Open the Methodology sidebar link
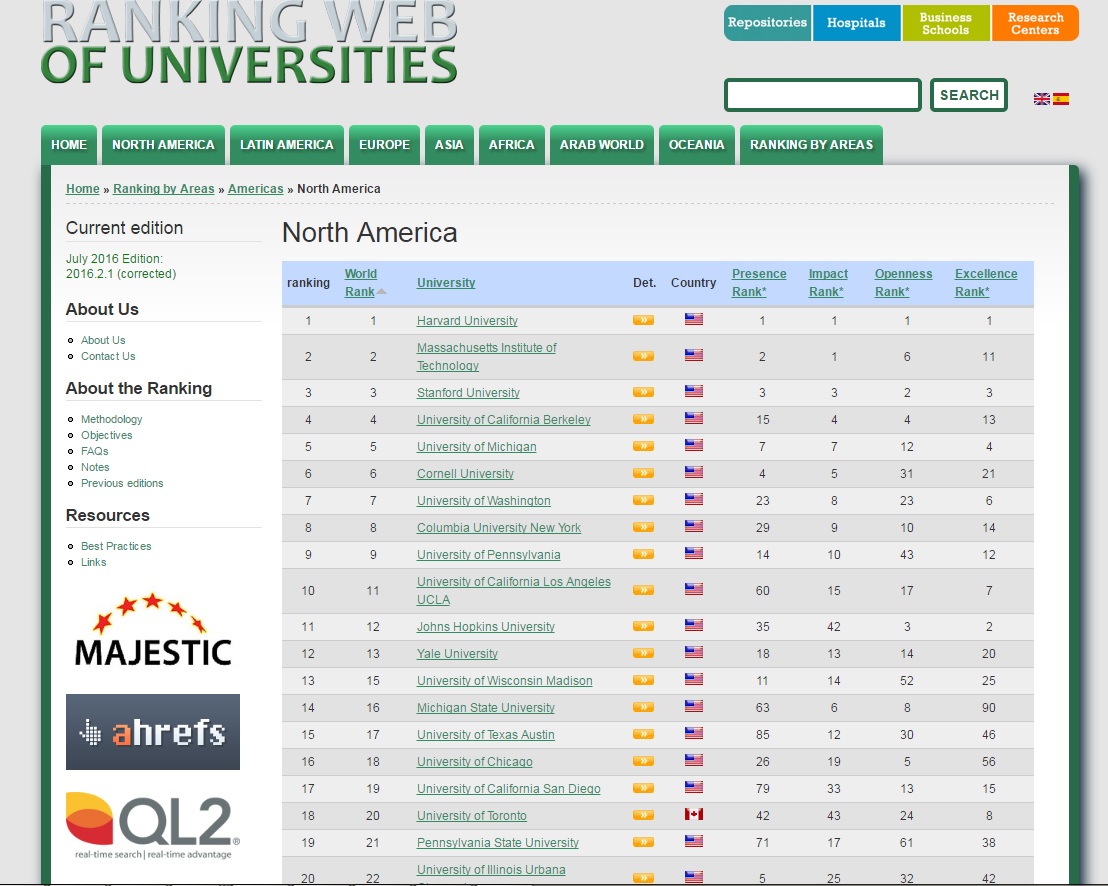Image resolution: width=1108 pixels, height=886 pixels. pos(112,419)
